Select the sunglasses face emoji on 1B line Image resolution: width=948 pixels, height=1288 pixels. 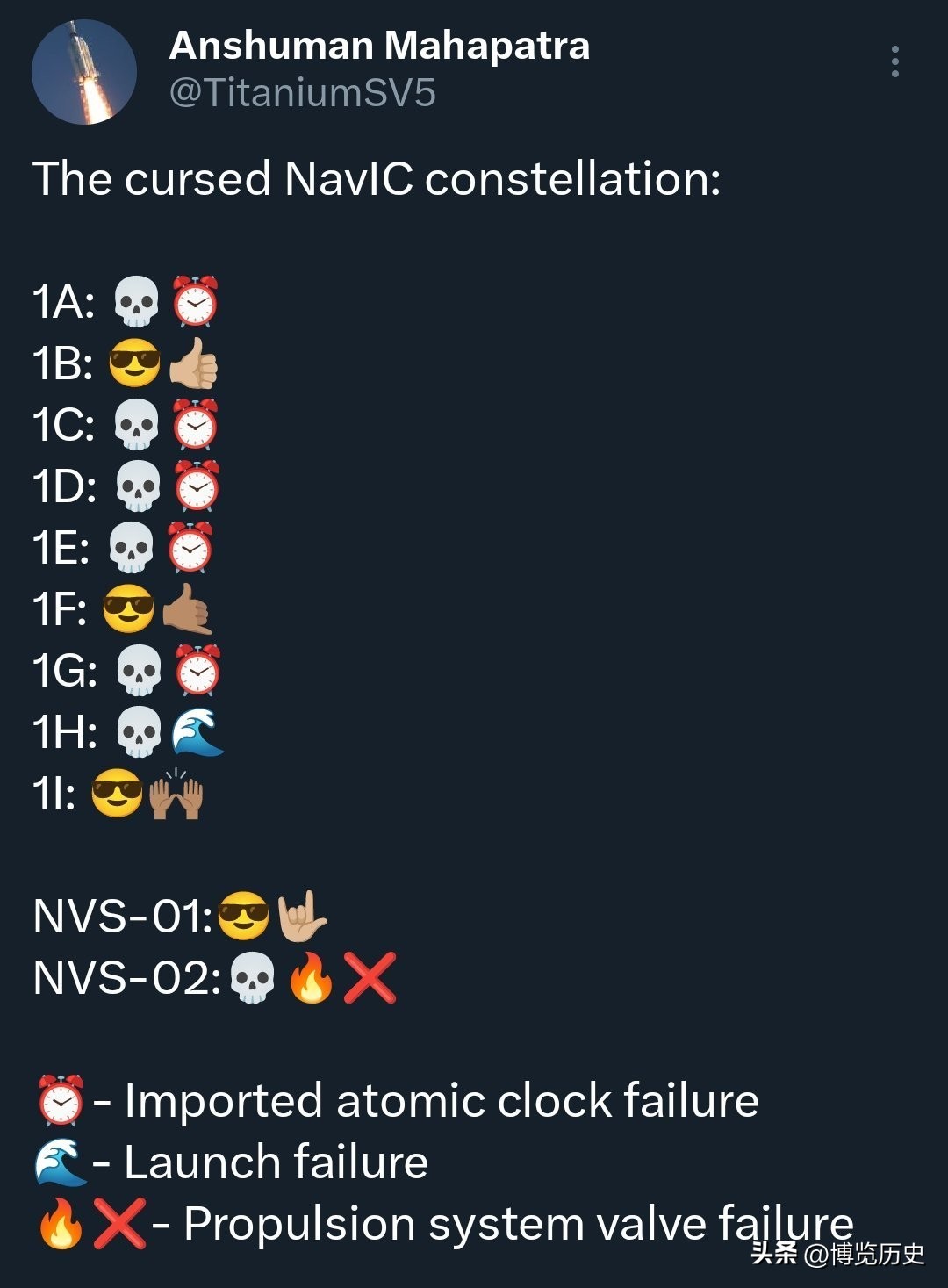(x=134, y=363)
